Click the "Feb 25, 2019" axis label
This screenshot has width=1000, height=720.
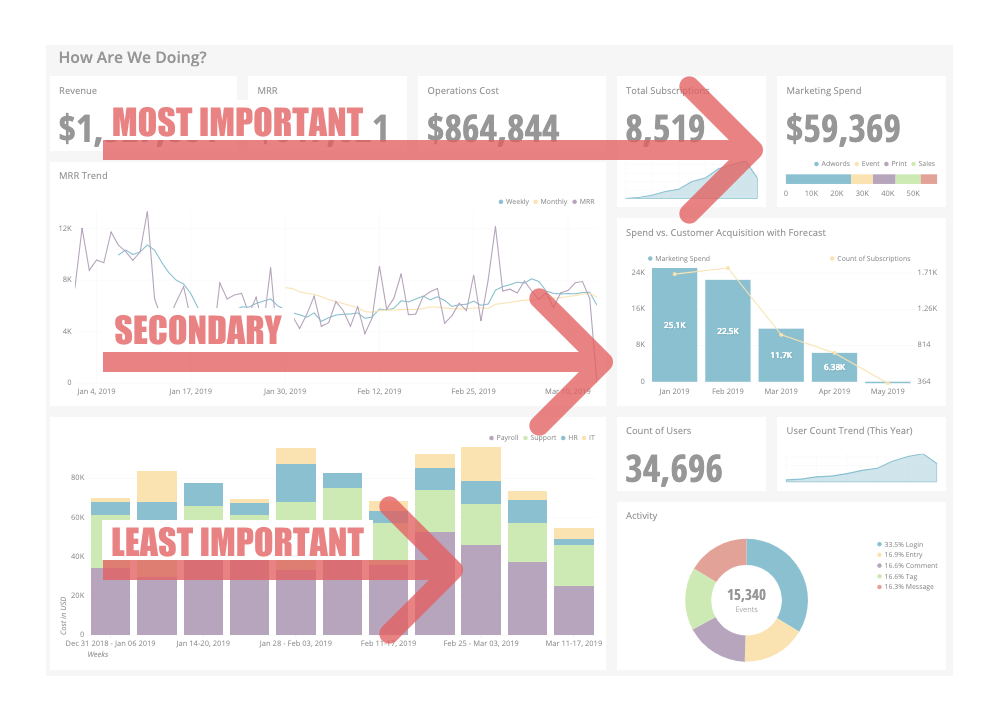click(x=473, y=391)
